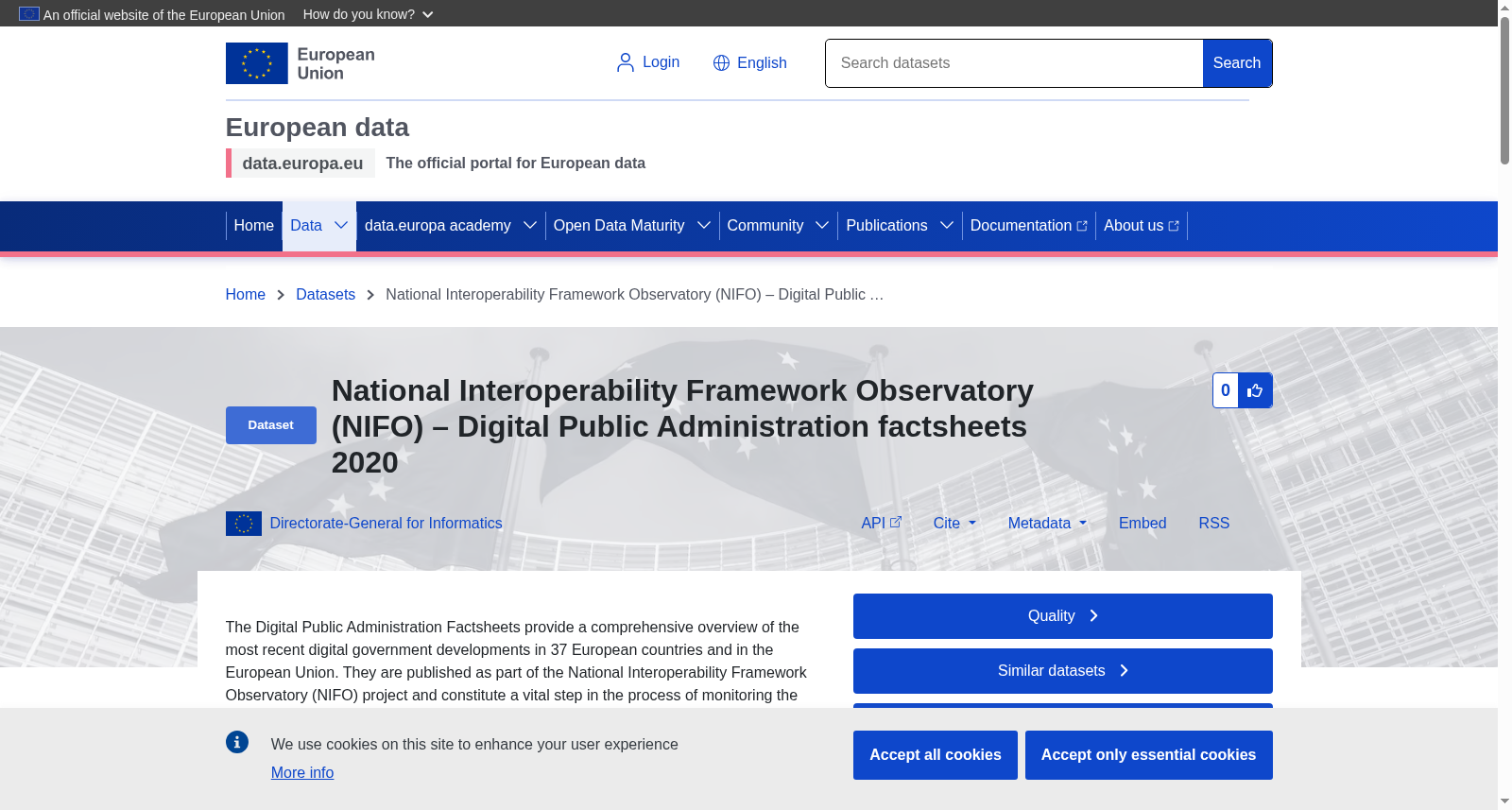Open the Publications menu item
Viewport: 1512px width, 810px height.
coord(886,225)
